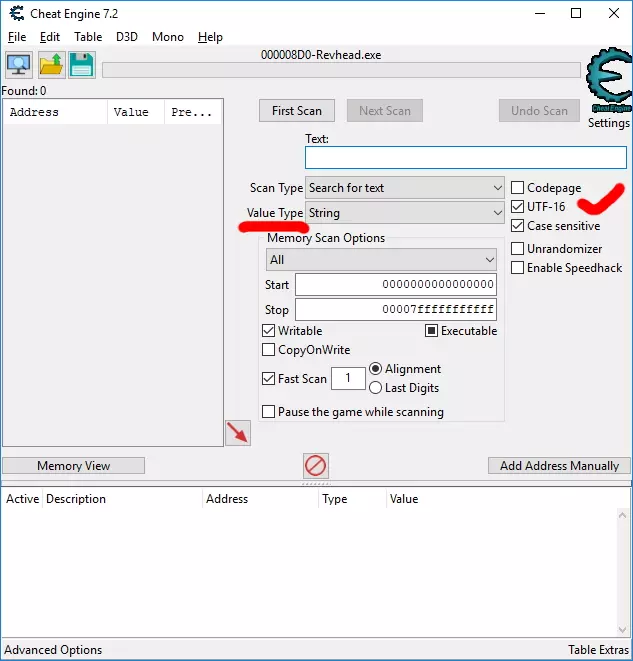Open the Edit menu

(50, 37)
